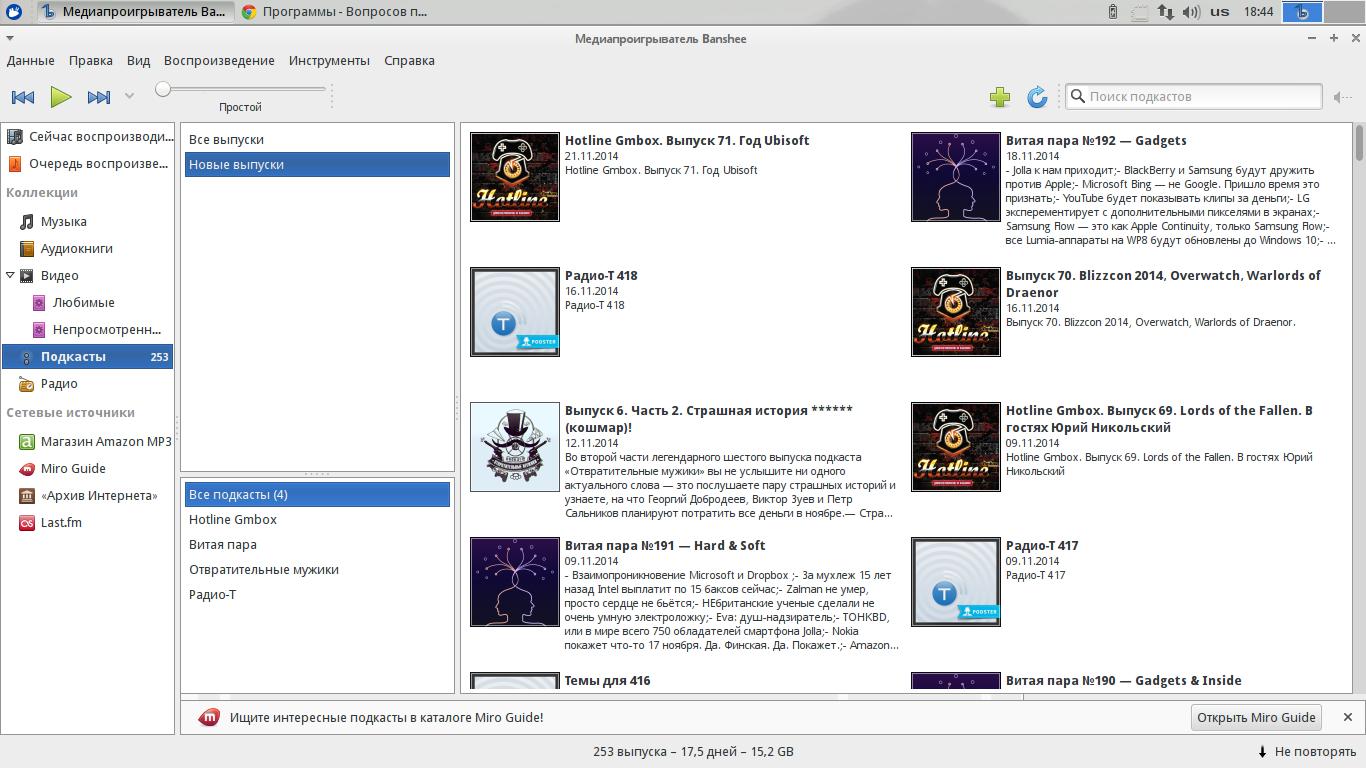Screen dimensions: 1366x768
Task: Open the playback order dropdown arrow beside Next
Action: (x=129, y=97)
